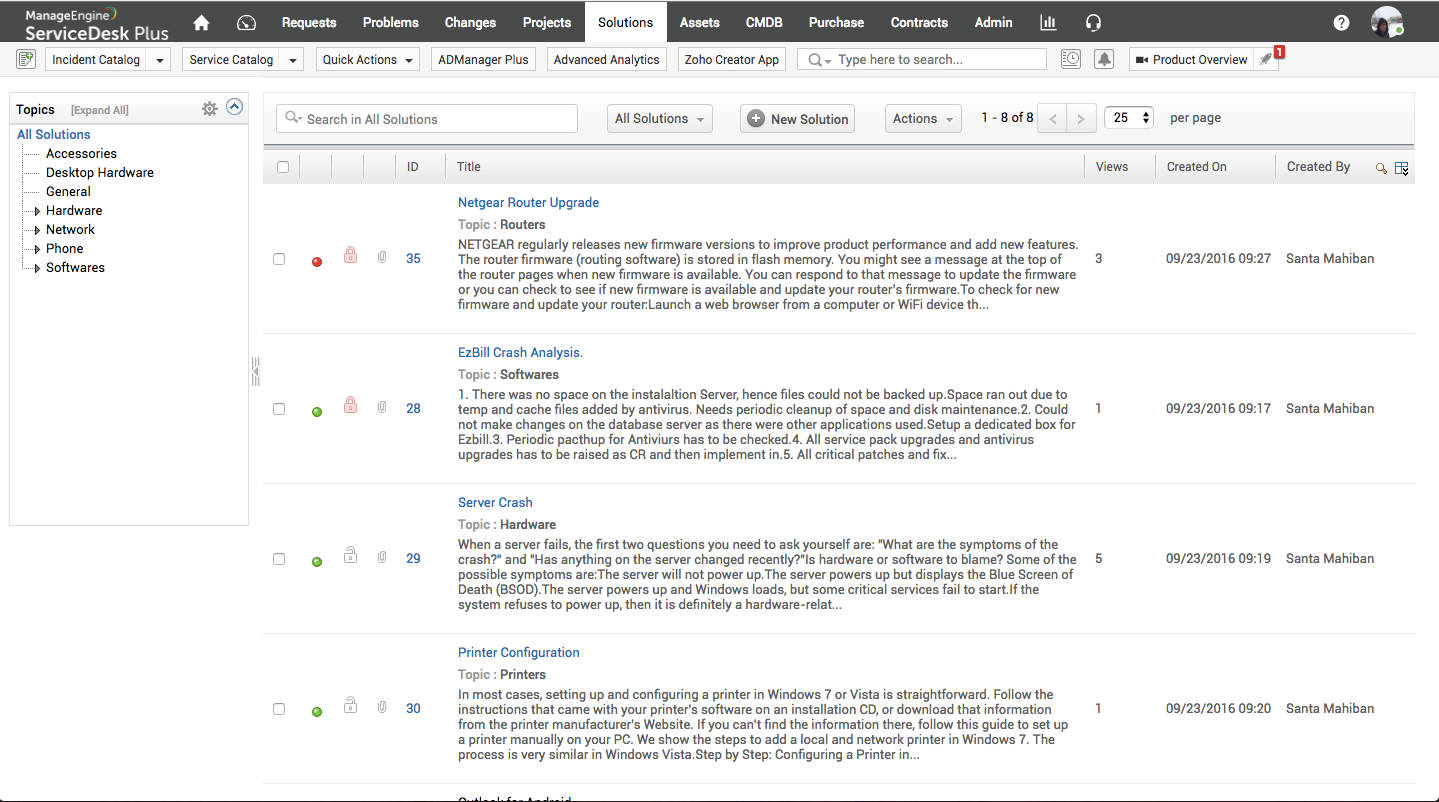Open the recent items history icon
1439x802 pixels.
(x=1070, y=59)
